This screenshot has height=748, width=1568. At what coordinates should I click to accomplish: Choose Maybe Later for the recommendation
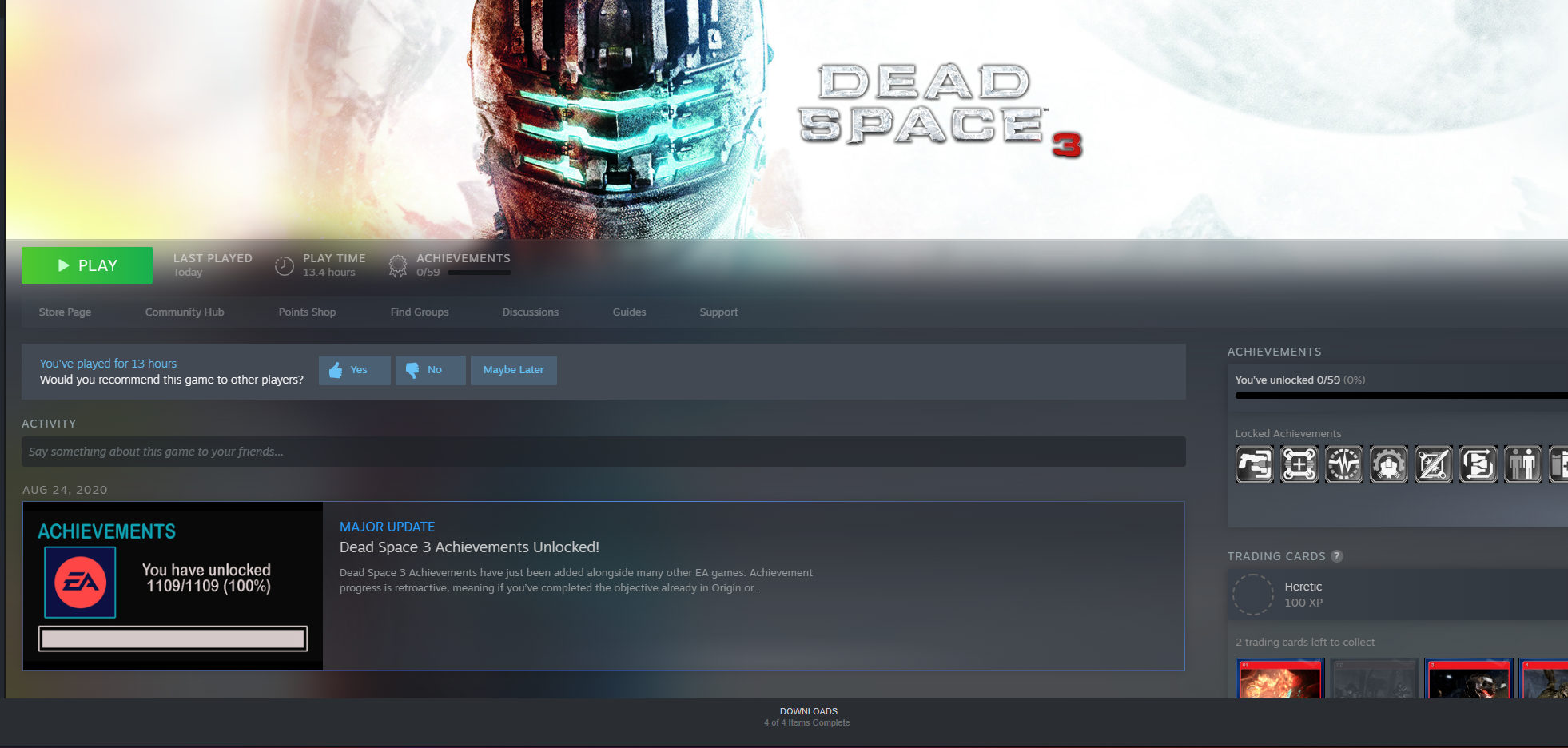click(514, 370)
